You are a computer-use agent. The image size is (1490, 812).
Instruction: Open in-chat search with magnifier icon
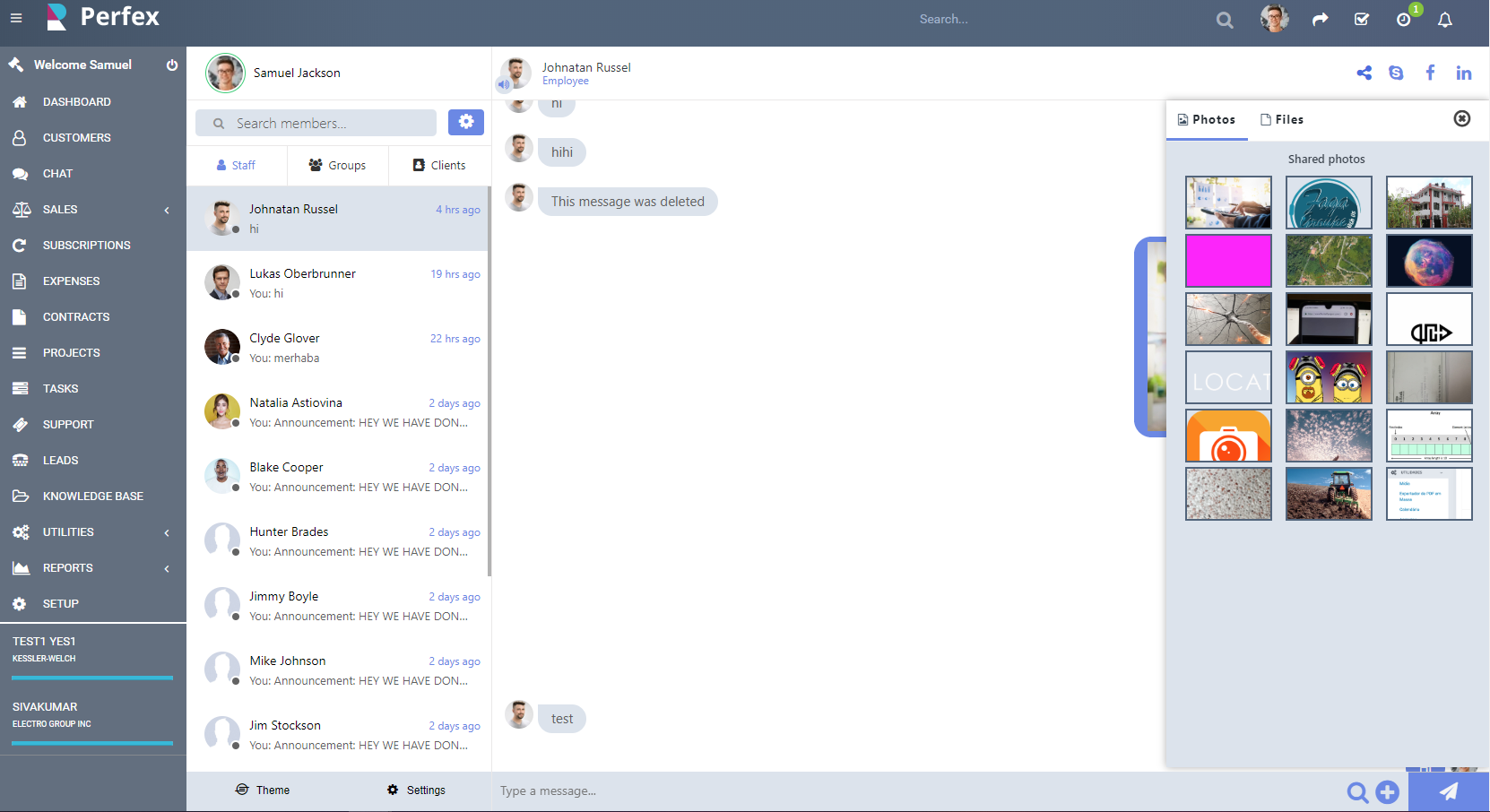(x=1357, y=793)
